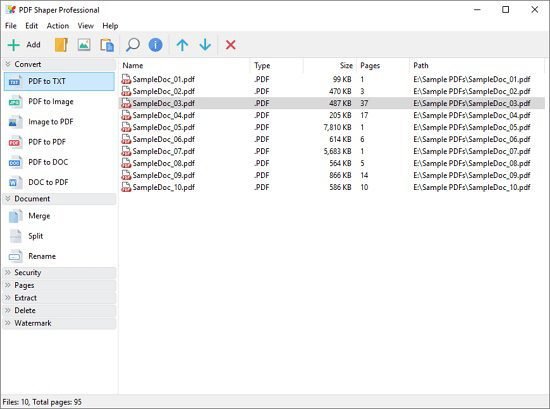The image size is (550, 409).
Task: Sort by the Type column header
Action: [x=277, y=66]
